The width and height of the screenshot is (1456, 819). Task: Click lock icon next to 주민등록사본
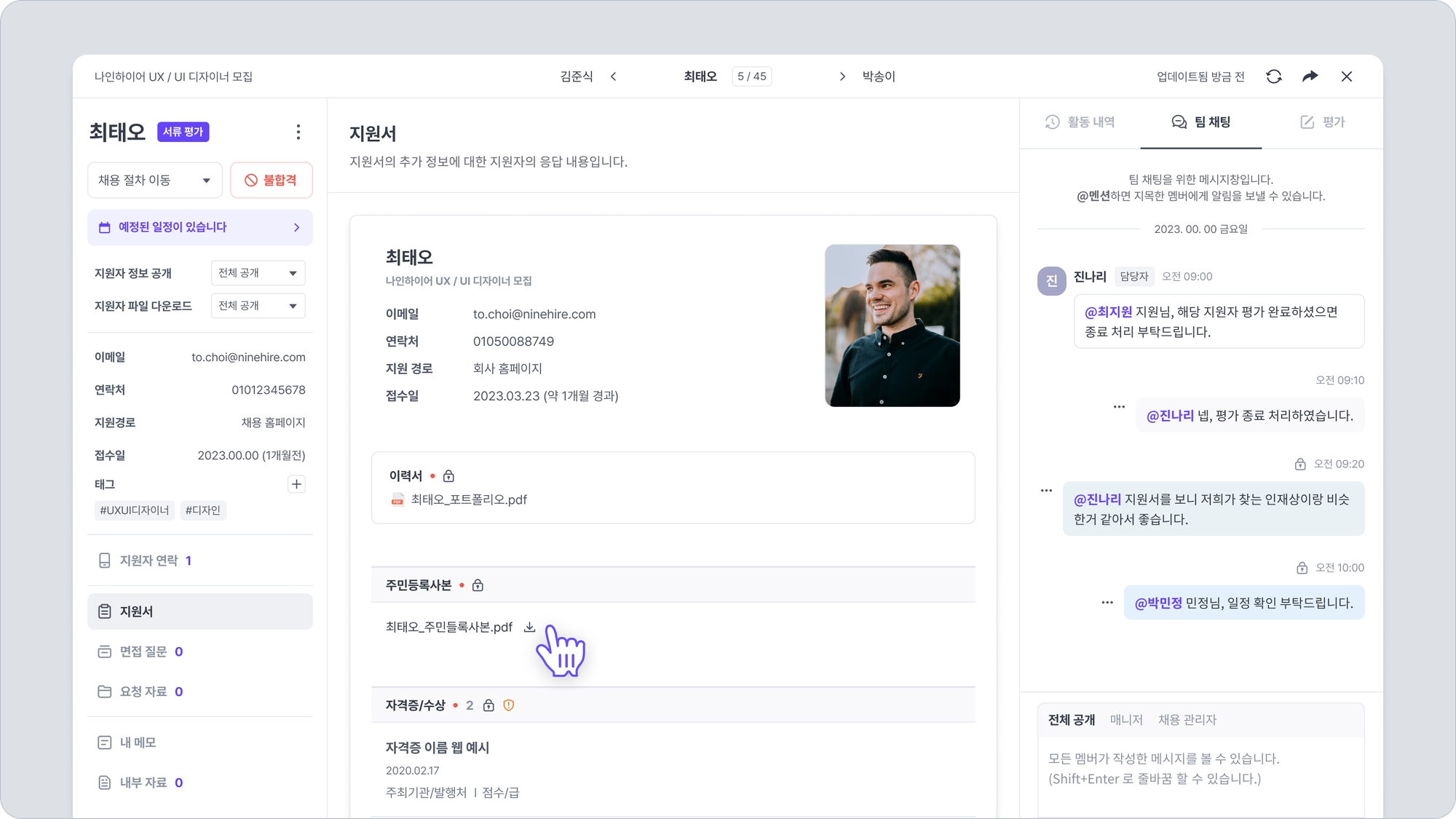(478, 585)
